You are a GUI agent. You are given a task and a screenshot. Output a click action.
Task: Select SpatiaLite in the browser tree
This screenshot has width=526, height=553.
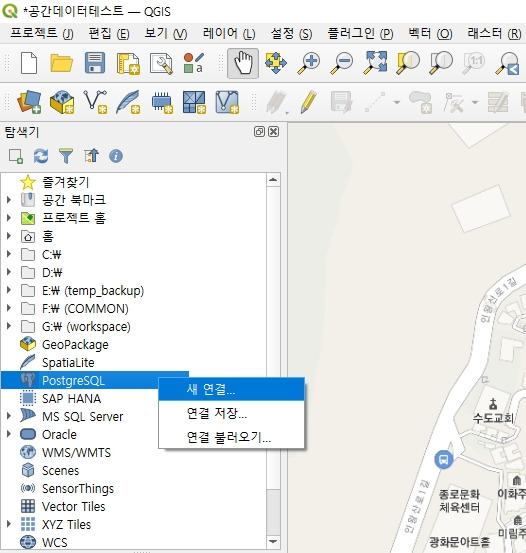68,362
